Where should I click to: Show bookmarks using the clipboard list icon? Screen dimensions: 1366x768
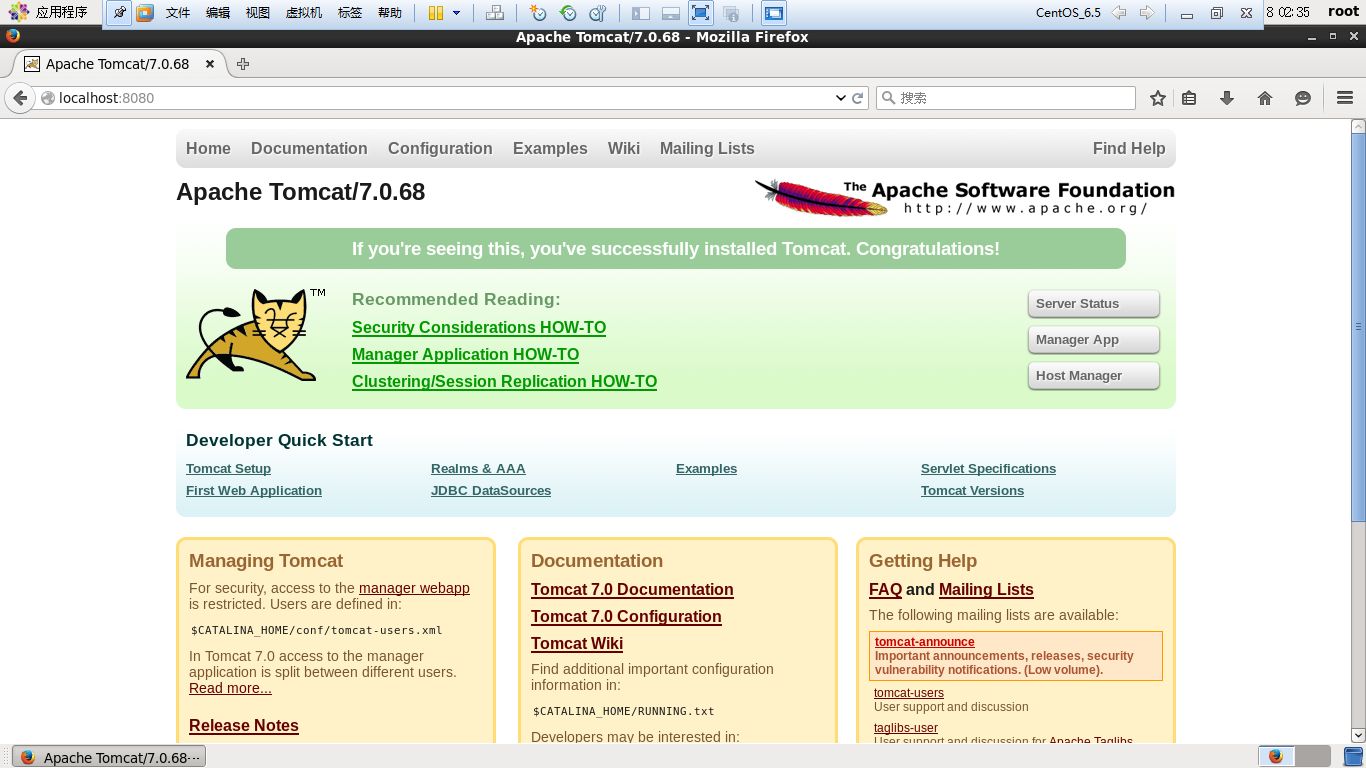1189,98
